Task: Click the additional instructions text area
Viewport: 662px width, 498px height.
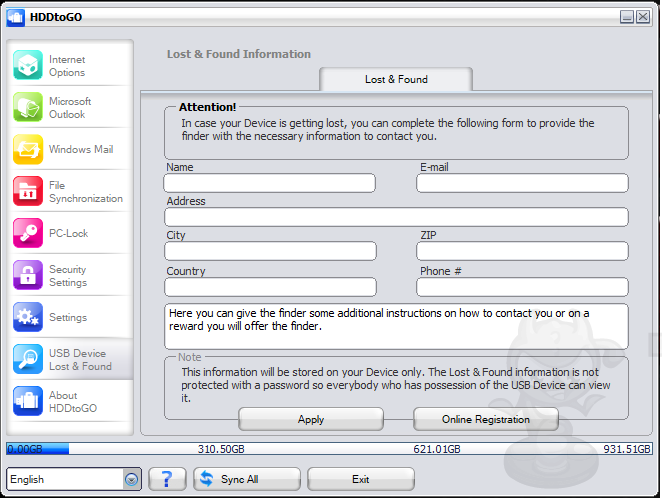Action: pos(396,326)
